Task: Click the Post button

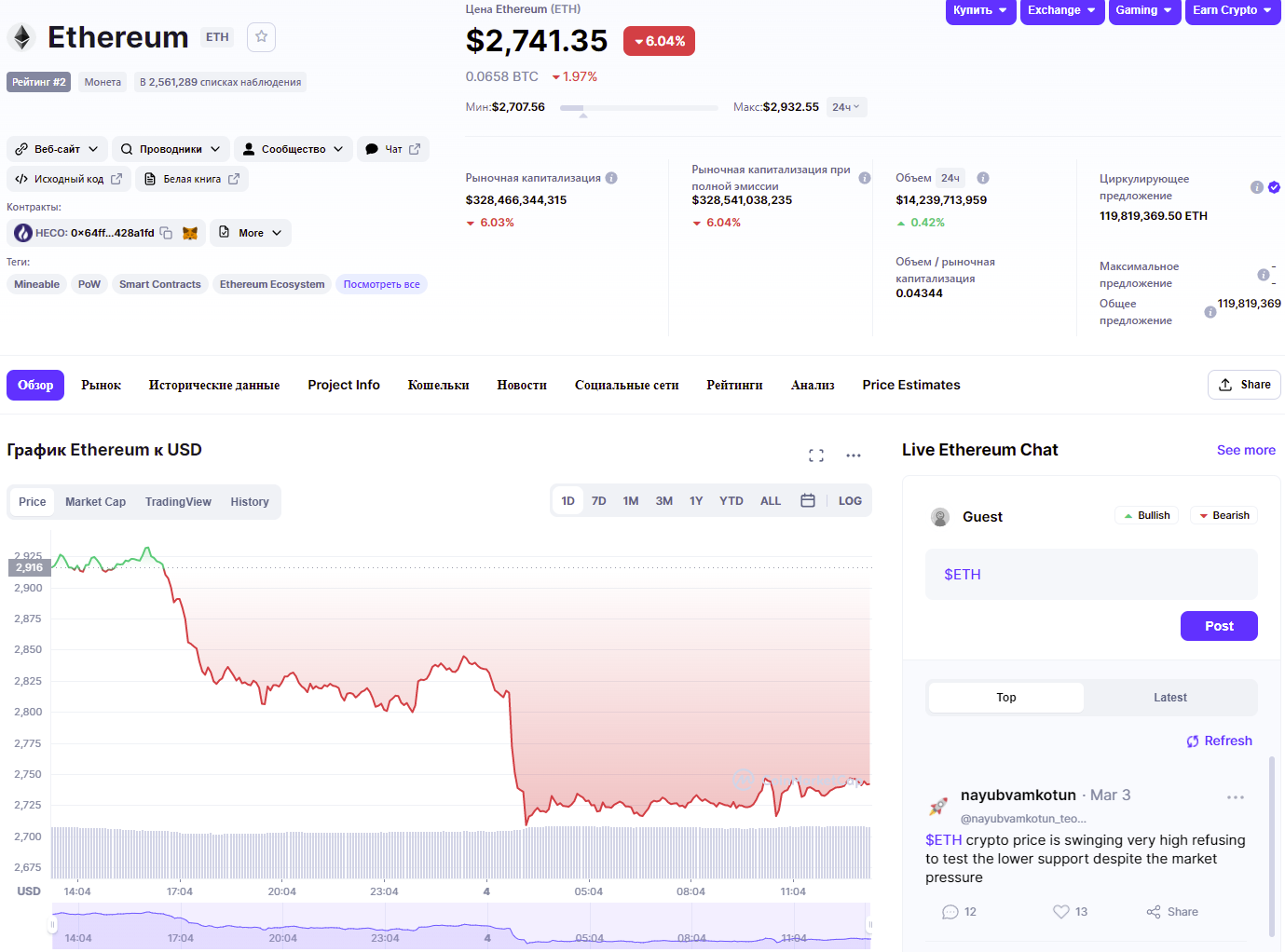Action: [1219, 626]
